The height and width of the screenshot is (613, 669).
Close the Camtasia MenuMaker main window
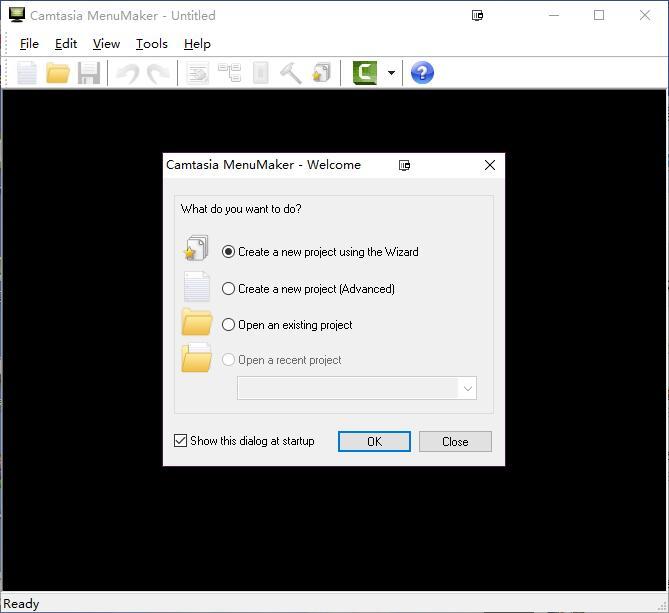tap(645, 15)
